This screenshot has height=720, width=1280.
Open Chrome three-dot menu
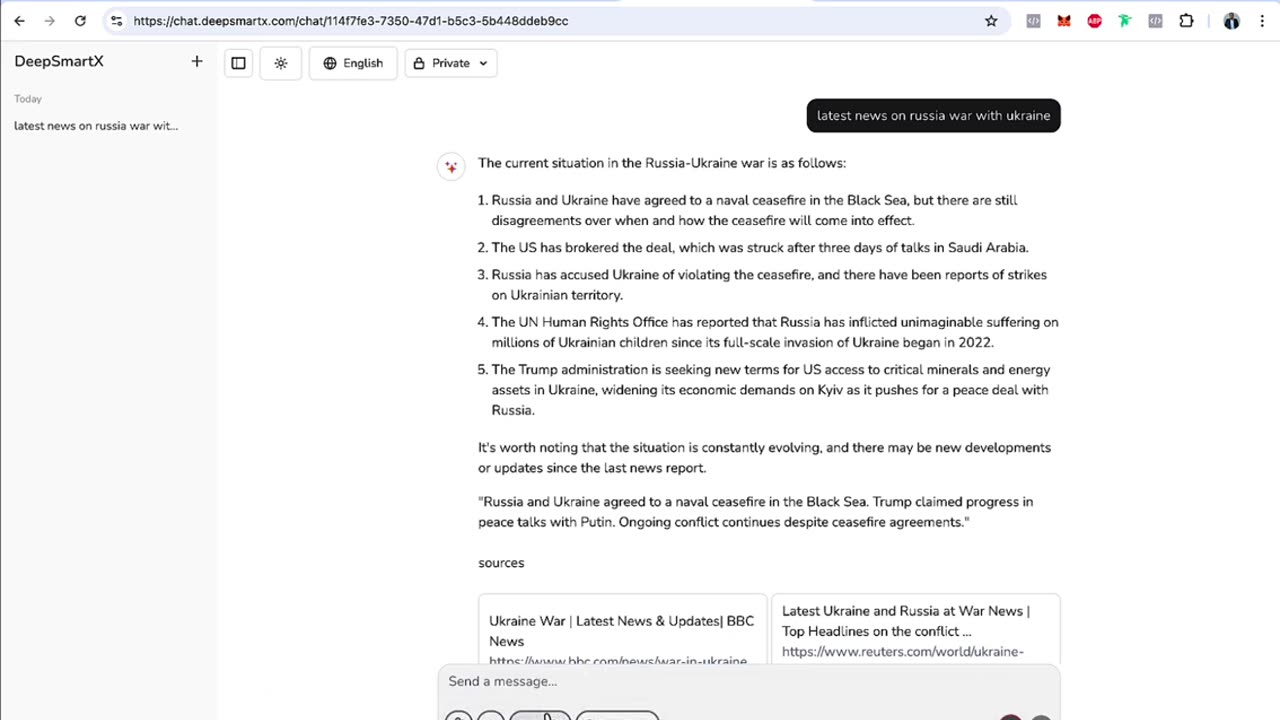tap(1261, 20)
